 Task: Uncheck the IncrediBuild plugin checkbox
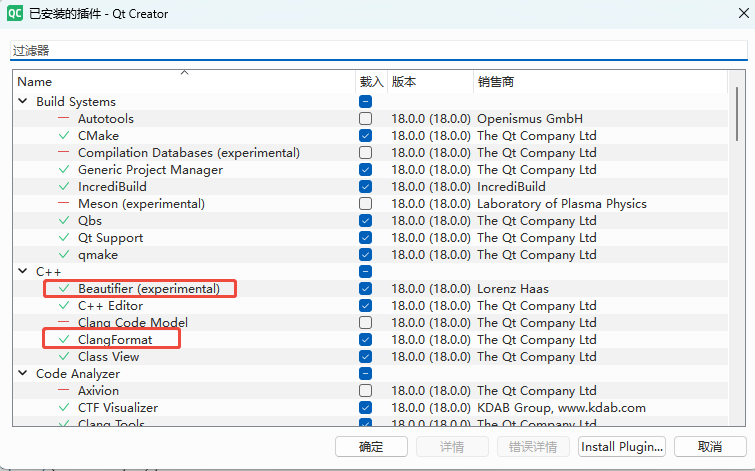(365, 186)
